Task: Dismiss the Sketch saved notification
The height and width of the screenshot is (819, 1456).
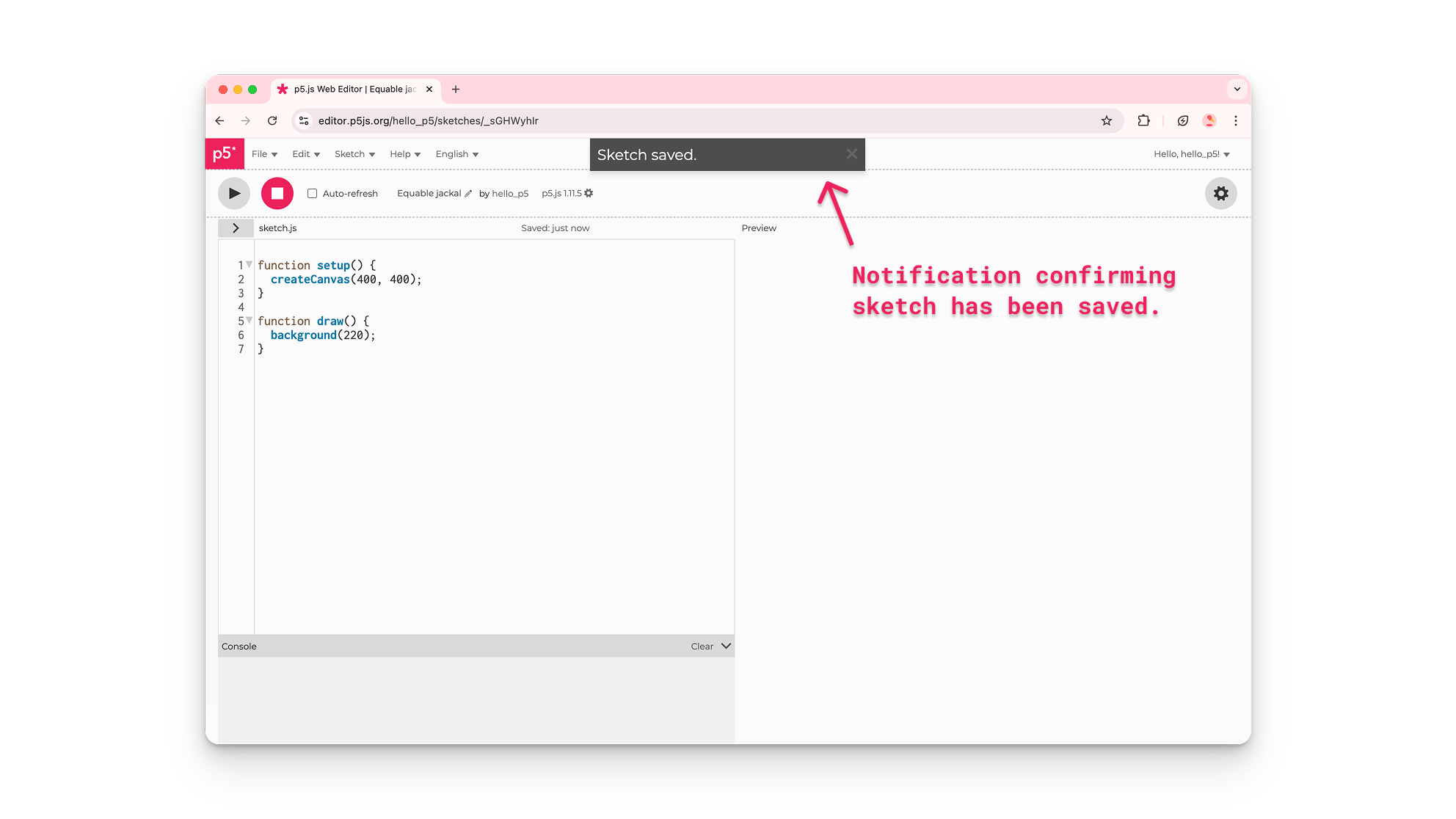Action: 851,154
